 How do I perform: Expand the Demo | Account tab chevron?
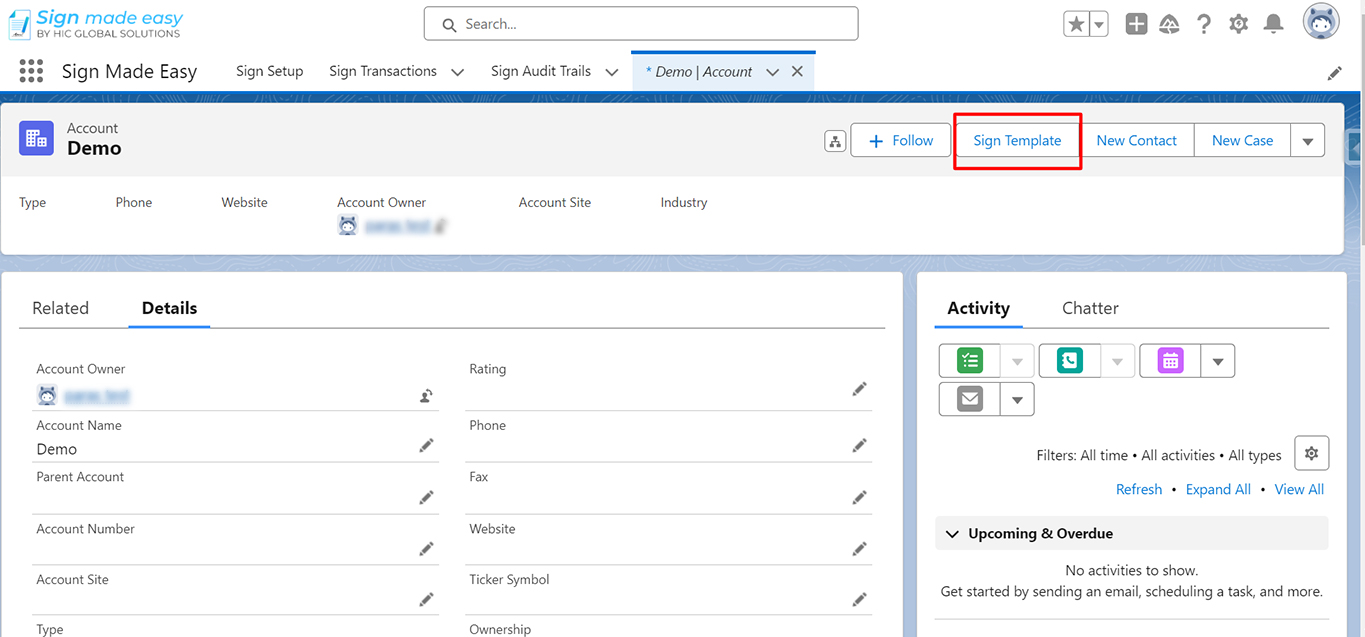pyautogui.click(x=772, y=72)
